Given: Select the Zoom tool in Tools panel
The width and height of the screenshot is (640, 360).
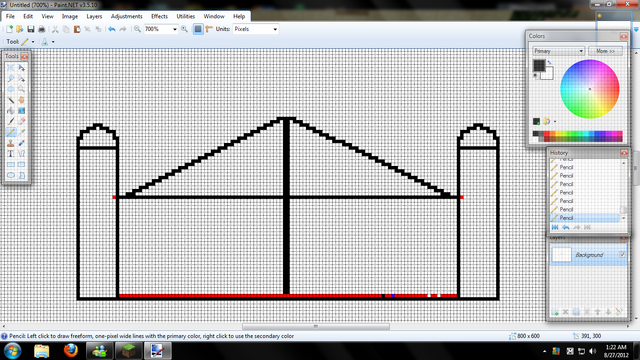Looking at the screenshot, I should (x=21, y=89).
